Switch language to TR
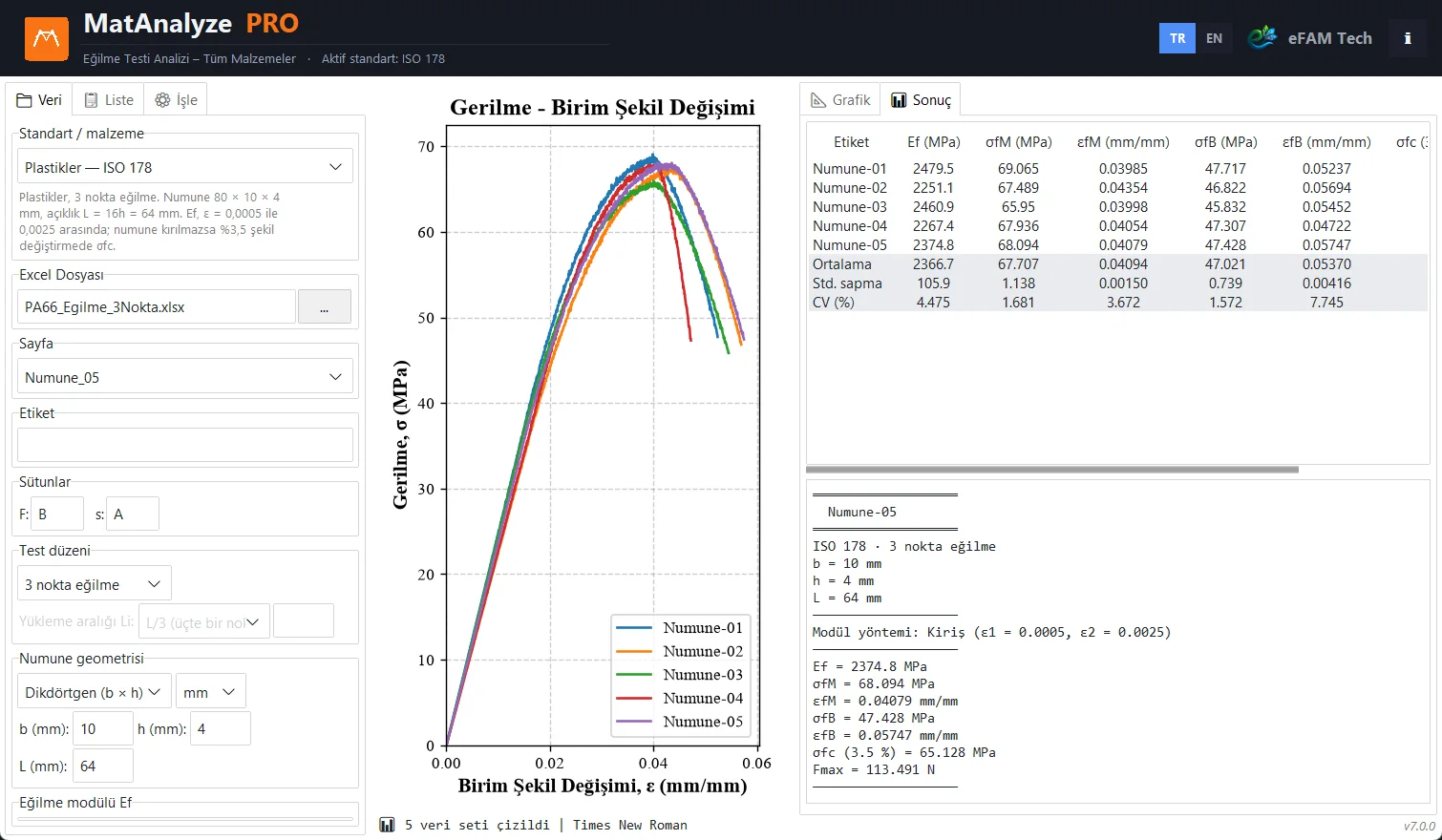1442x840 pixels. 1177,38
